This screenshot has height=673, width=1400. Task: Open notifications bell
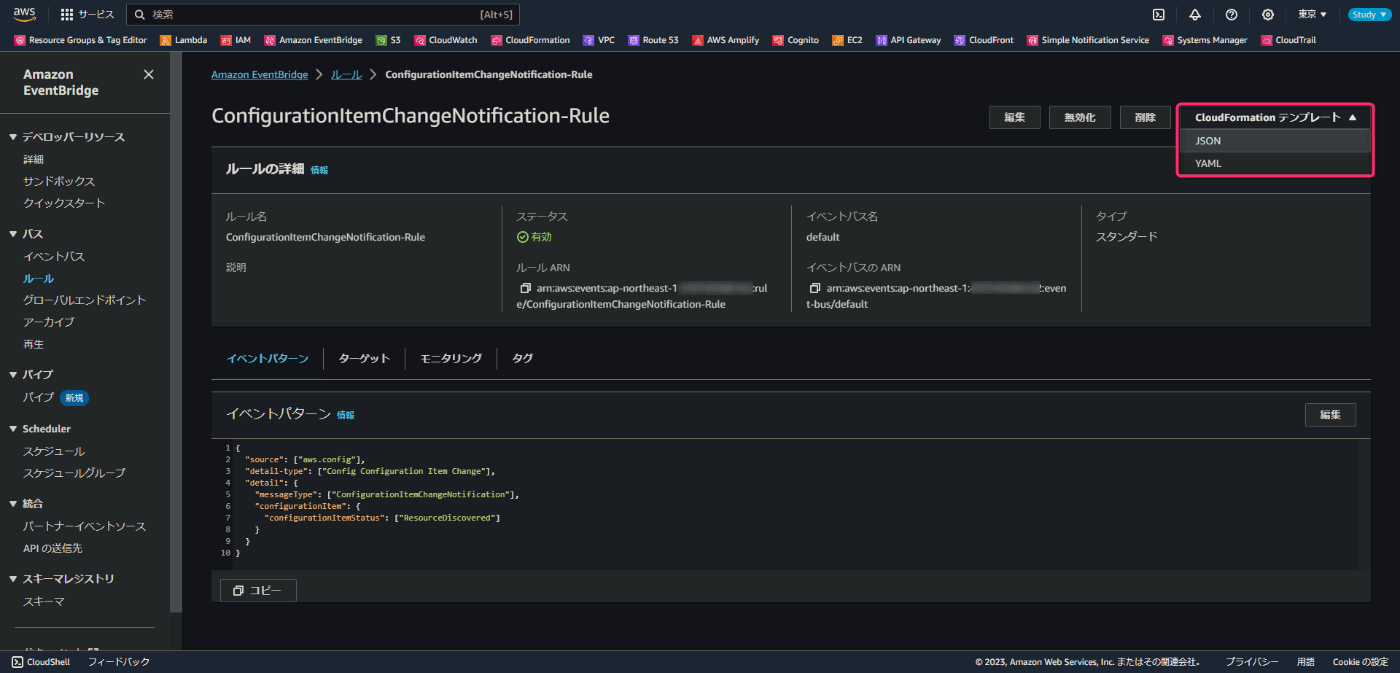[1195, 14]
